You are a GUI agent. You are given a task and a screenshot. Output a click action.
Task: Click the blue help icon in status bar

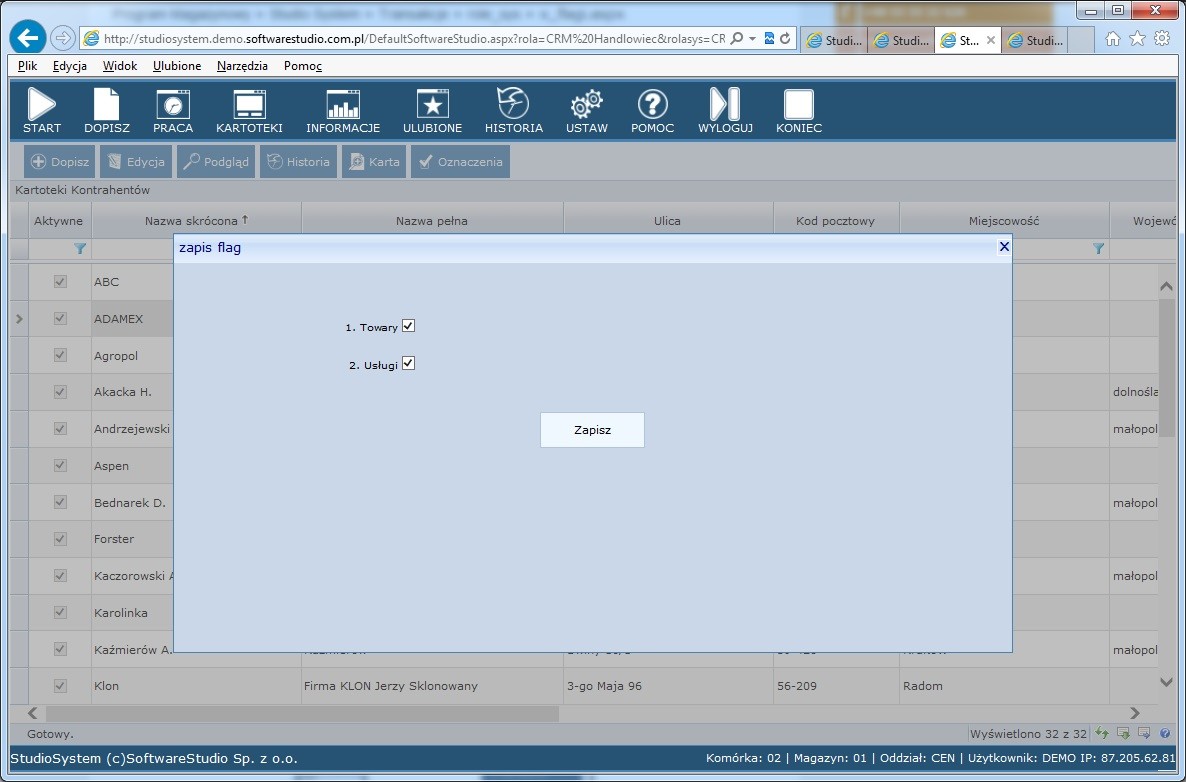(x=1165, y=733)
